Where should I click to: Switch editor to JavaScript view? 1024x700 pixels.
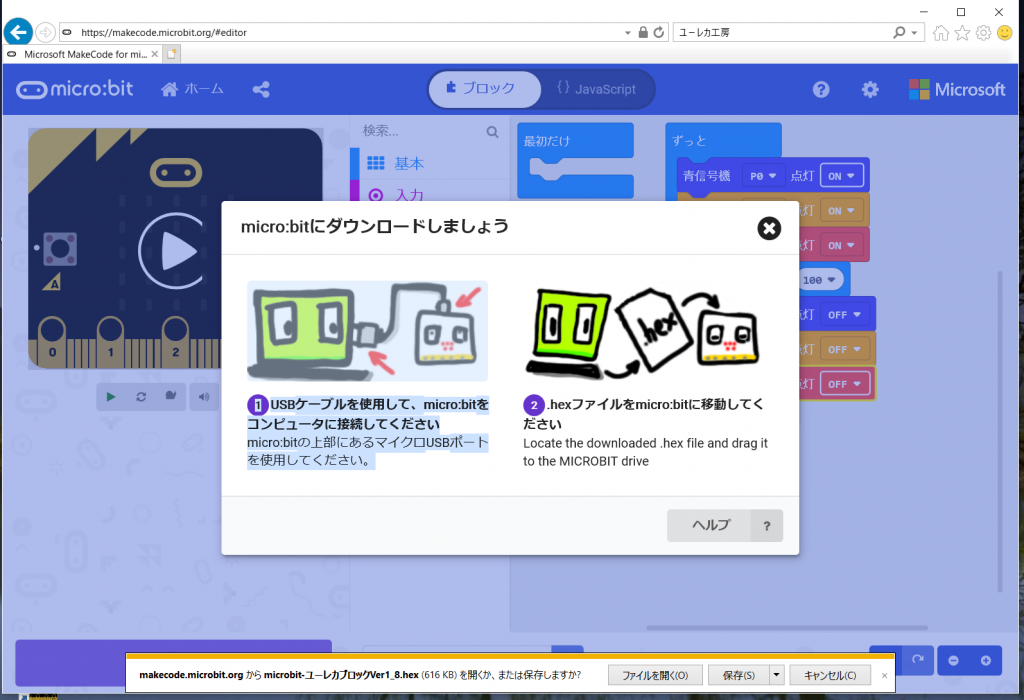point(597,89)
